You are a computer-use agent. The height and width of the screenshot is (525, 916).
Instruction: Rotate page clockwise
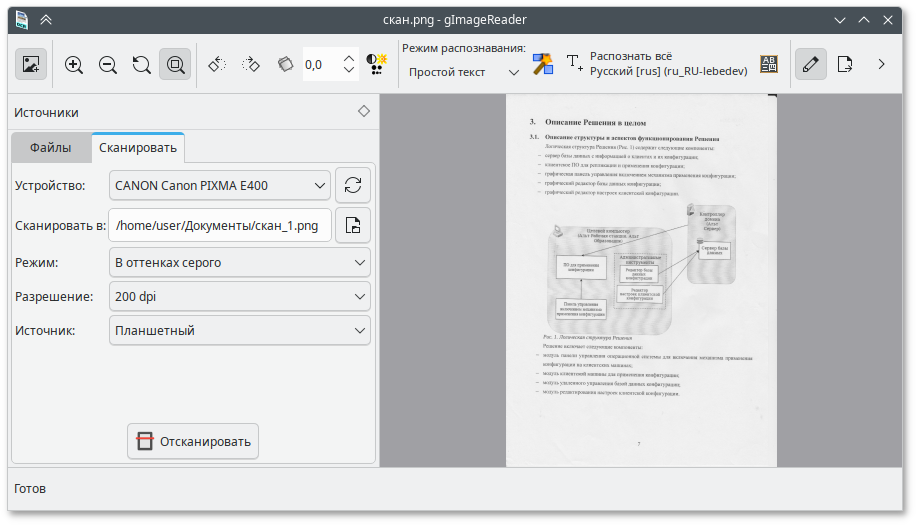[x=251, y=64]
